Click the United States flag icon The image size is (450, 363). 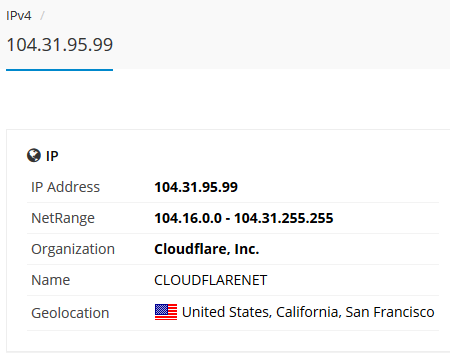[x=166, y=312]
